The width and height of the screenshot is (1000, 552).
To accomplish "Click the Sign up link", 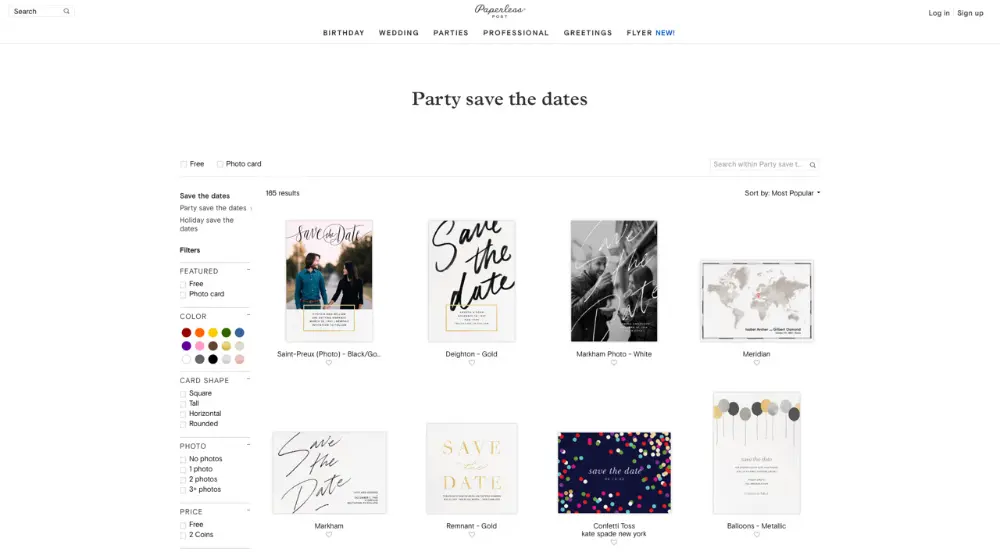I will point(970,13).
